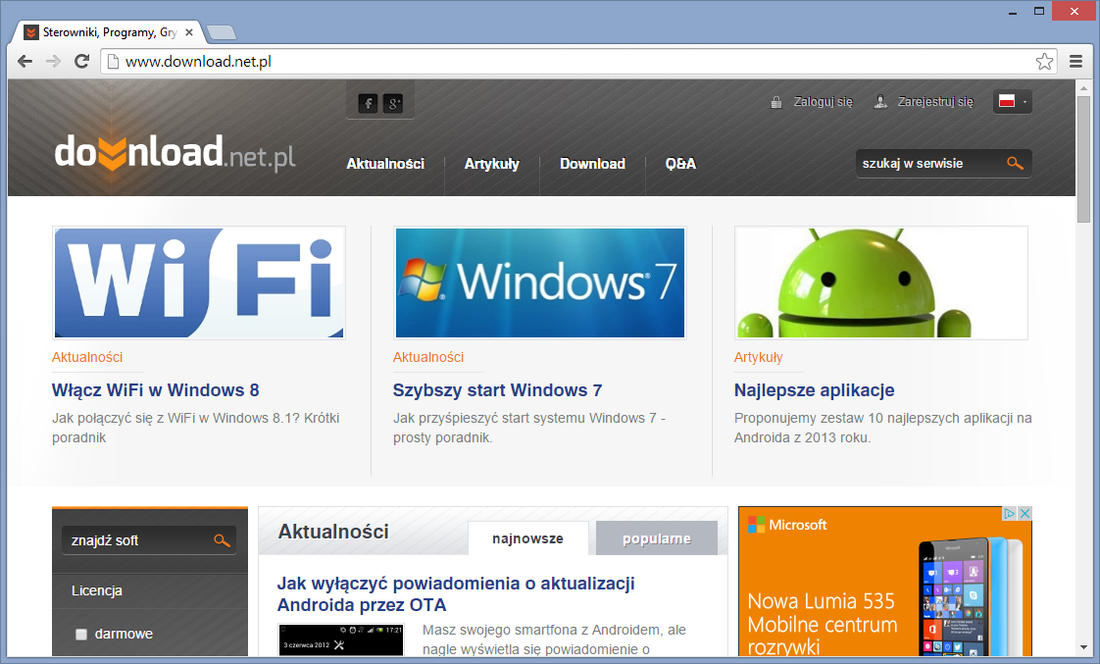The image size is (1100, 664).
Task: Click the Windows 7 banner thumbnail
Action: pyautogui.click(x=539, y=283)
